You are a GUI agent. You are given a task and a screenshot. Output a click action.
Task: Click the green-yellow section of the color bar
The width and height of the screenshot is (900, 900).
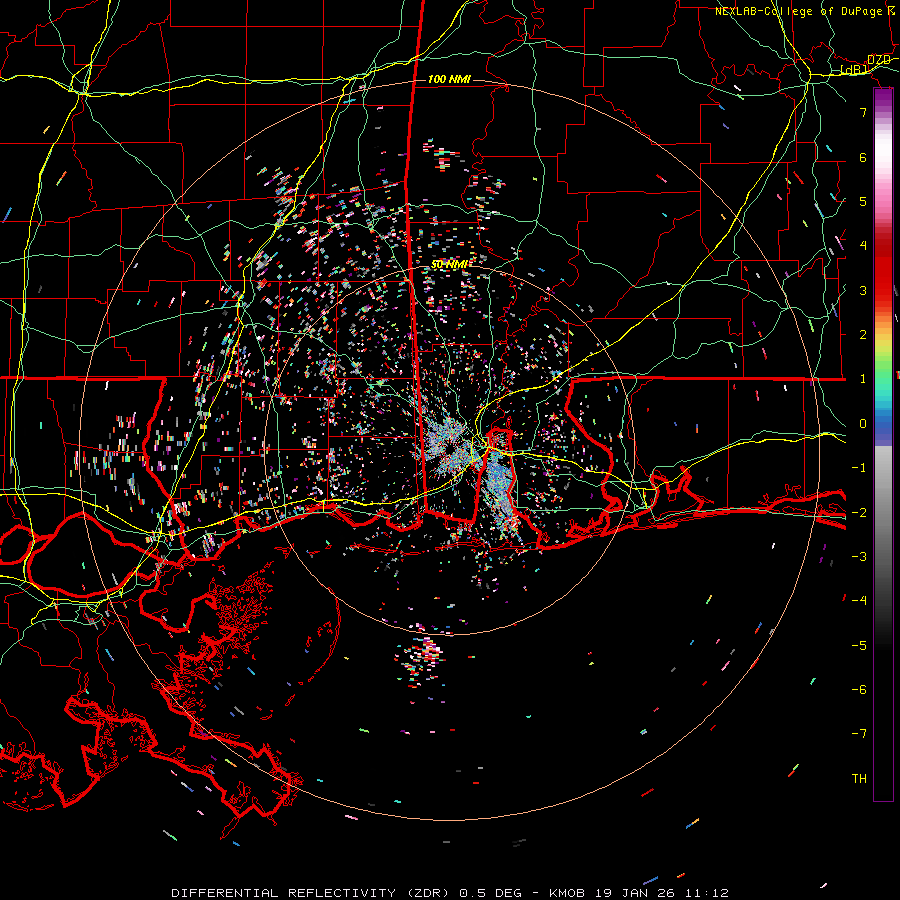(x=883, y=353)
